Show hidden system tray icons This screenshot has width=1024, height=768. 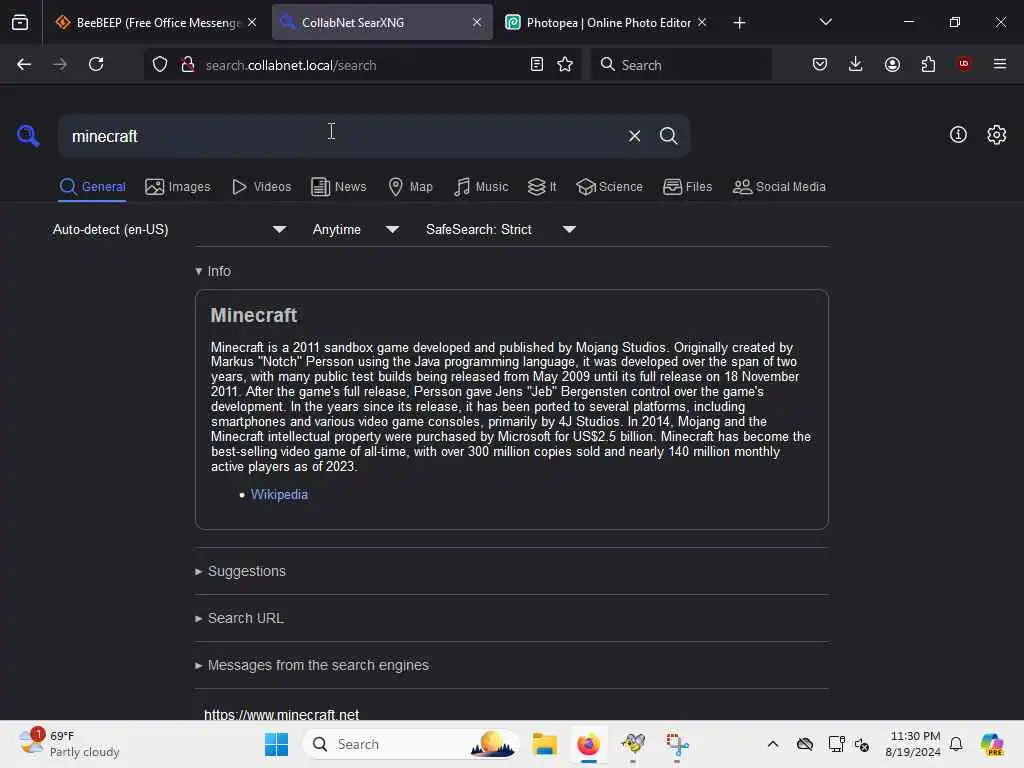point(773,744)
